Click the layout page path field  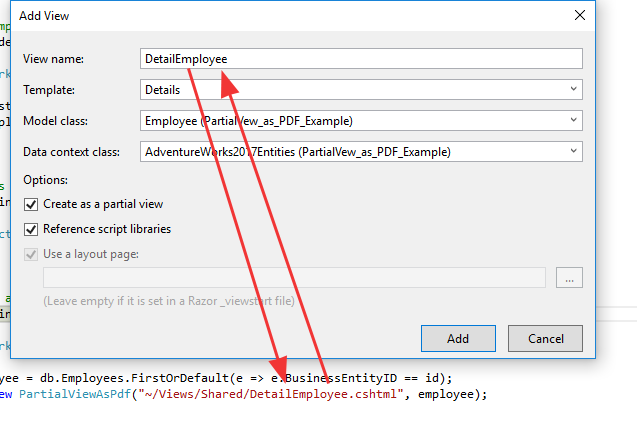pyautogui.click(x=294, y=278)
